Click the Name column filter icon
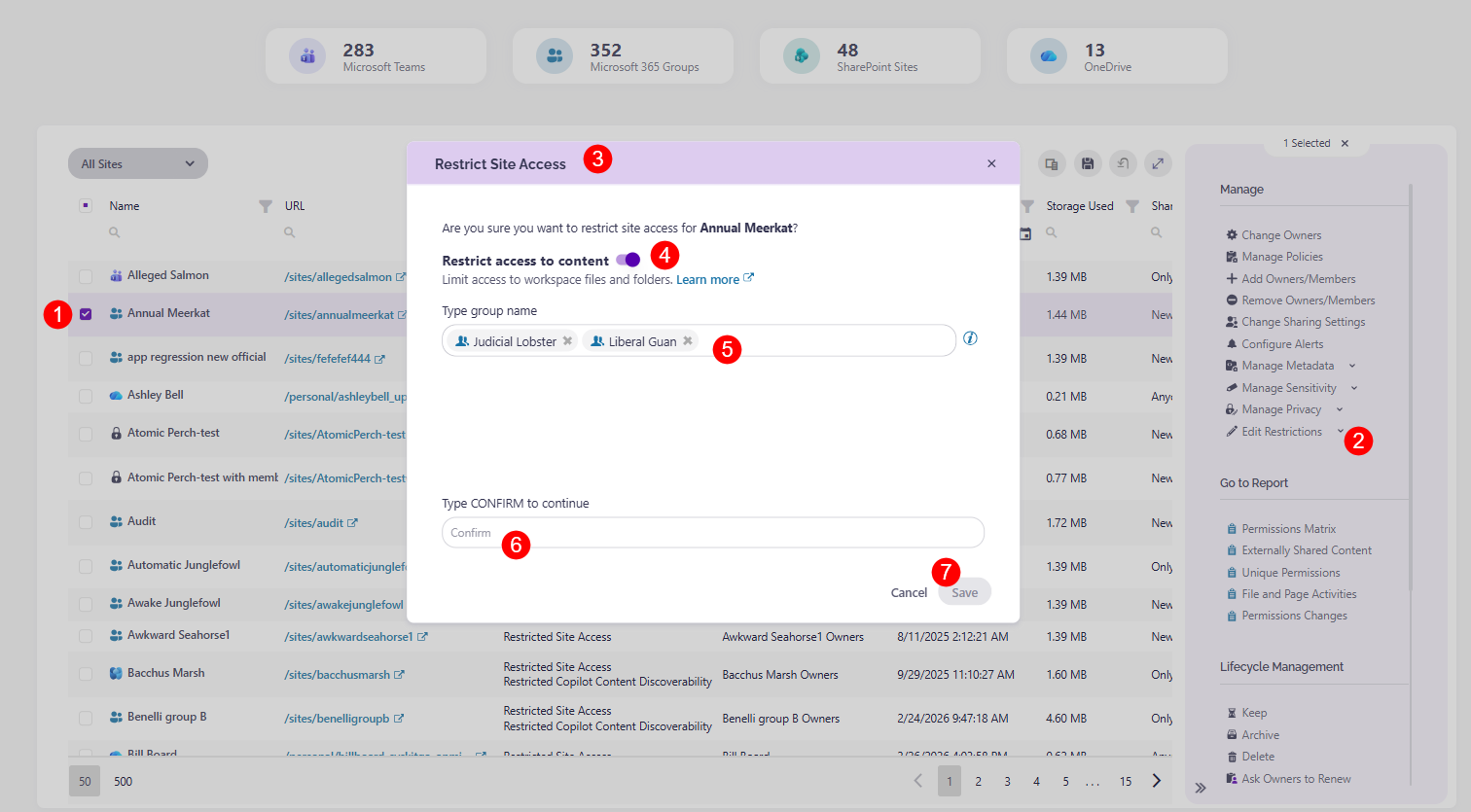Screen dimensions: 1471x812 [265, 206]
